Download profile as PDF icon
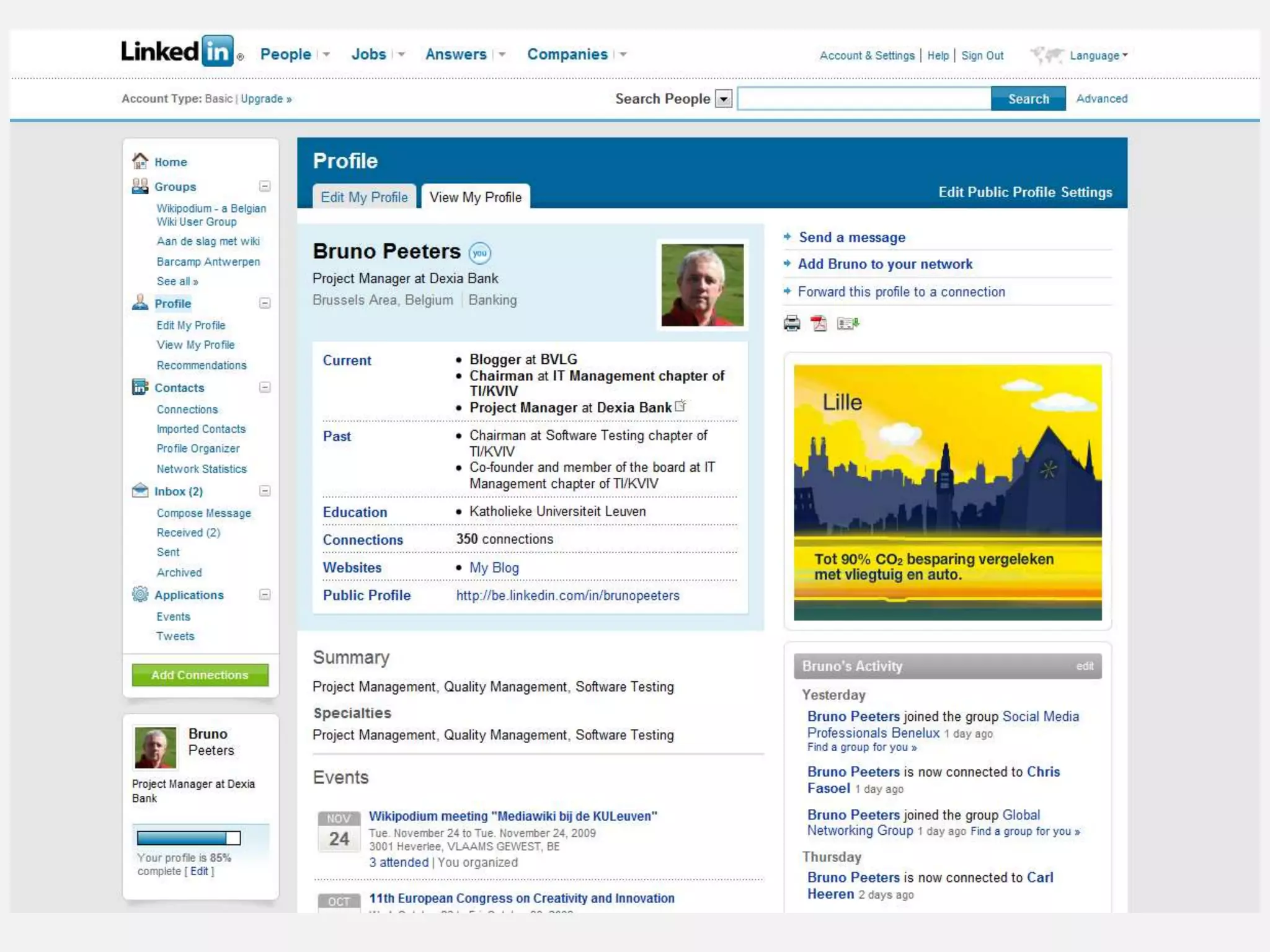 pos(819,323)
